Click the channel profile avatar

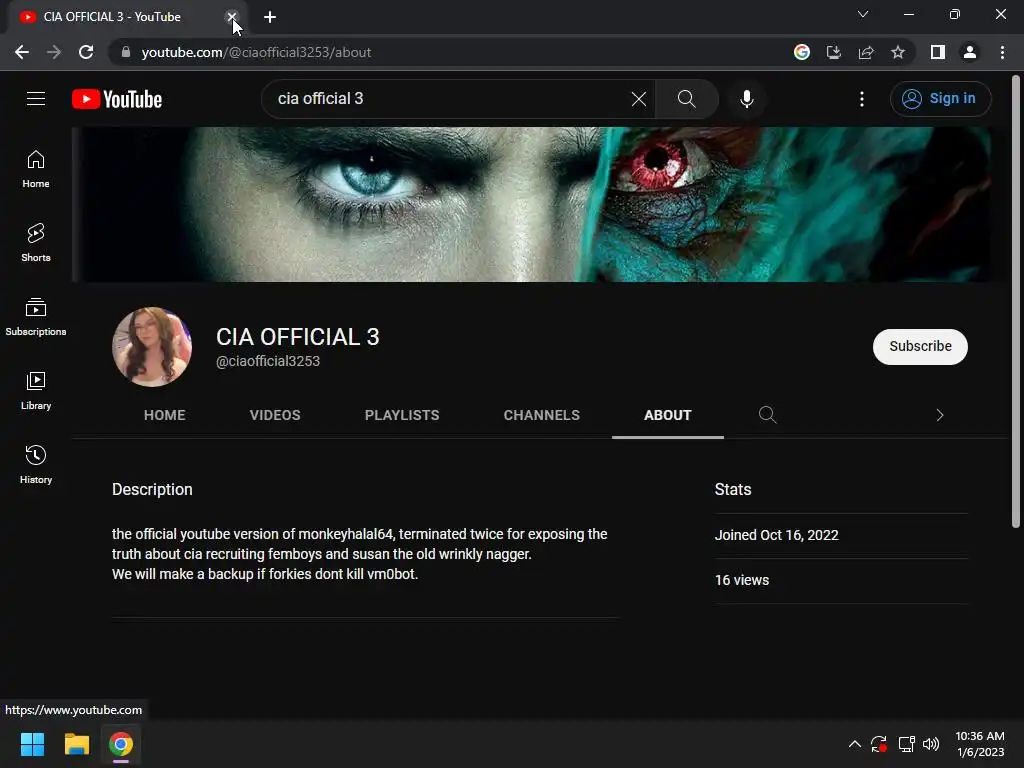tap(152, 347)
